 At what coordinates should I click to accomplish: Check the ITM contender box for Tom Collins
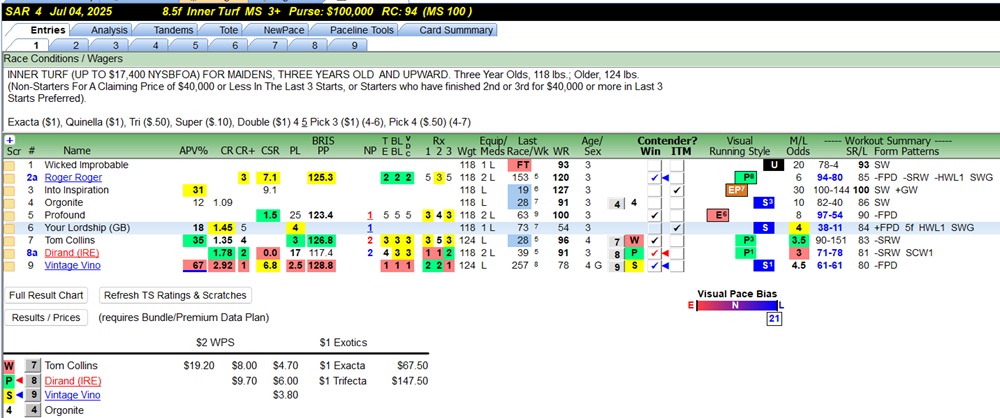tap(677, 241)
